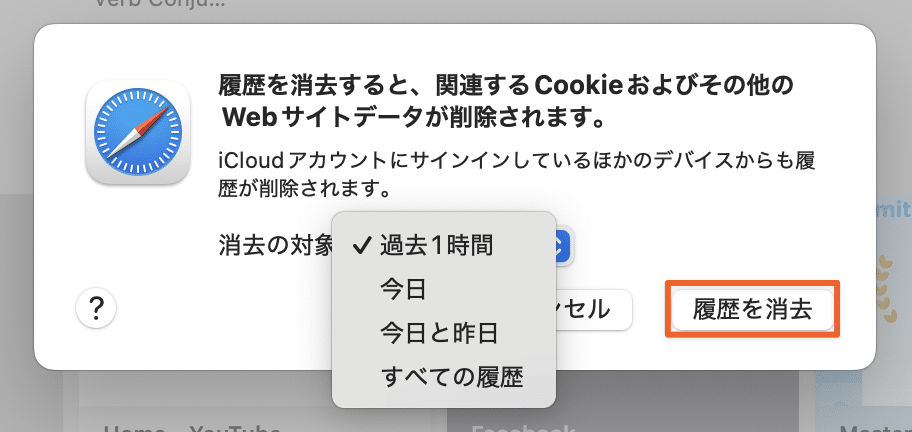Click the Master... tile at the bottom right

pos(870,425)
